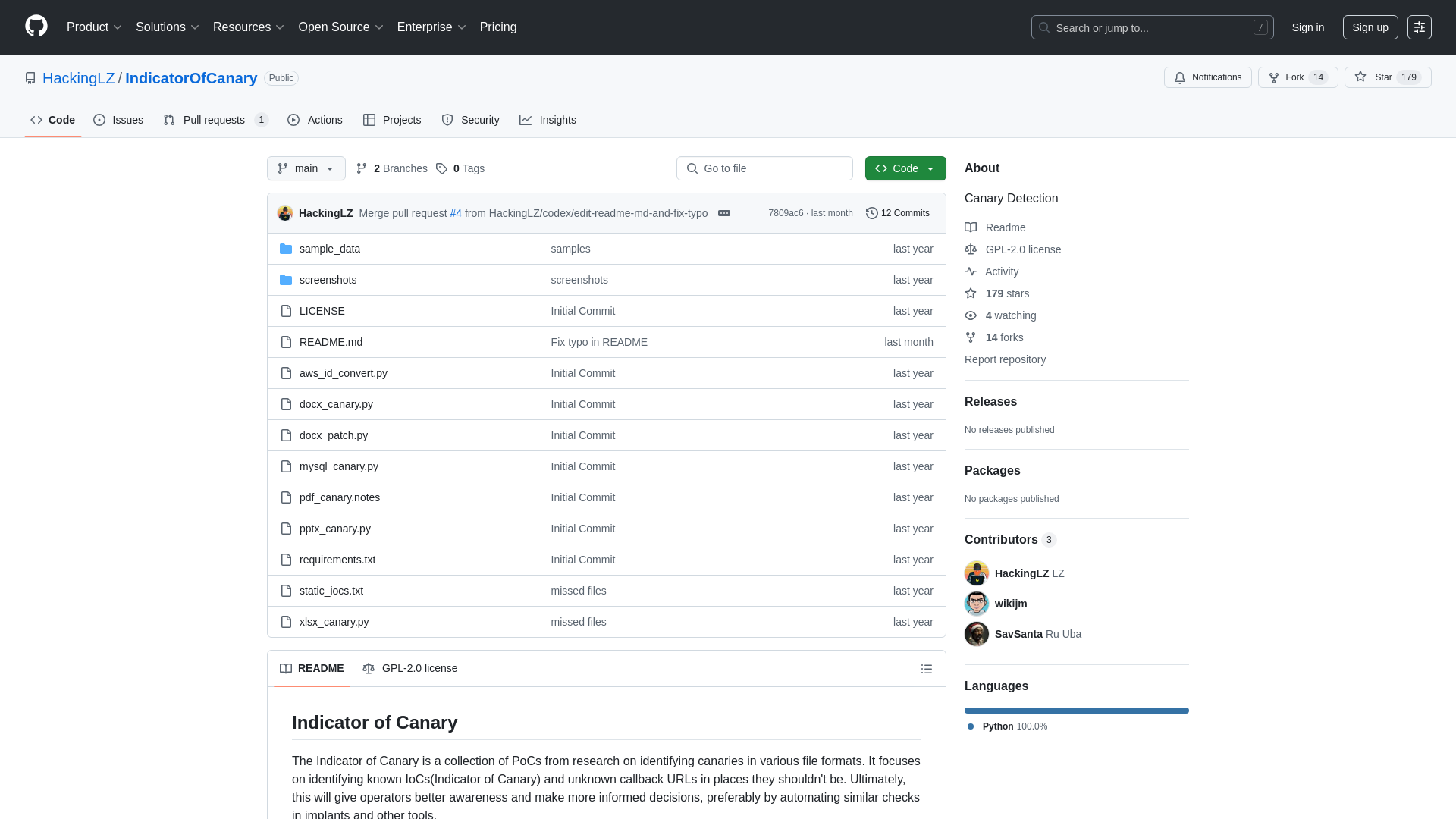The height and width of the screenshot is (819, 1456).
Task: Click Report repository link
Action: [x=1005, y=359]
